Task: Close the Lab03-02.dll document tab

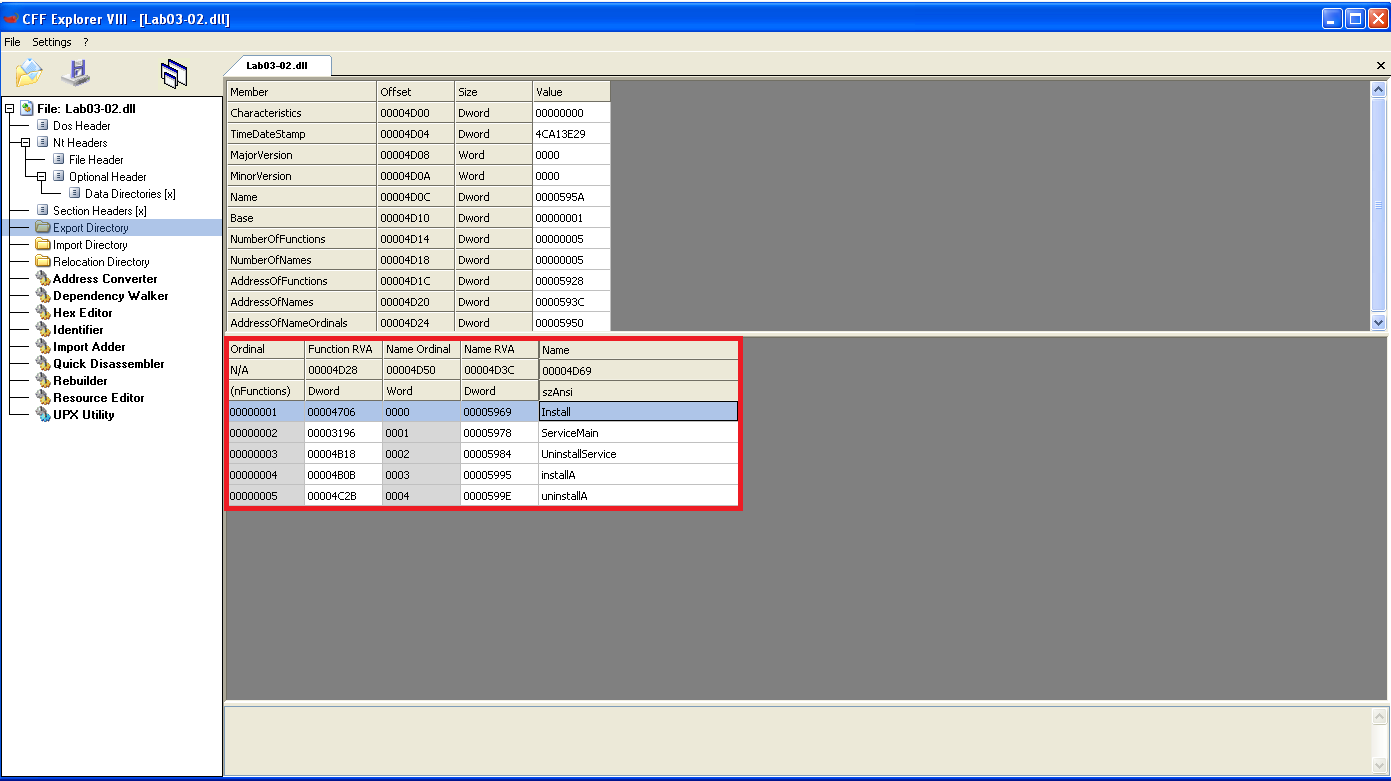Action: [x=1381, y=66]
